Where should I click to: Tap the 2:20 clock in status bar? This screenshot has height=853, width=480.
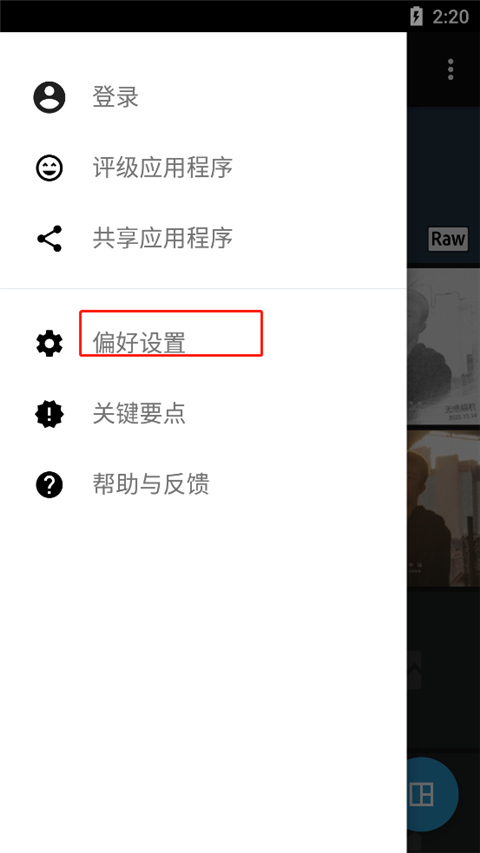[x=451, y=16]
